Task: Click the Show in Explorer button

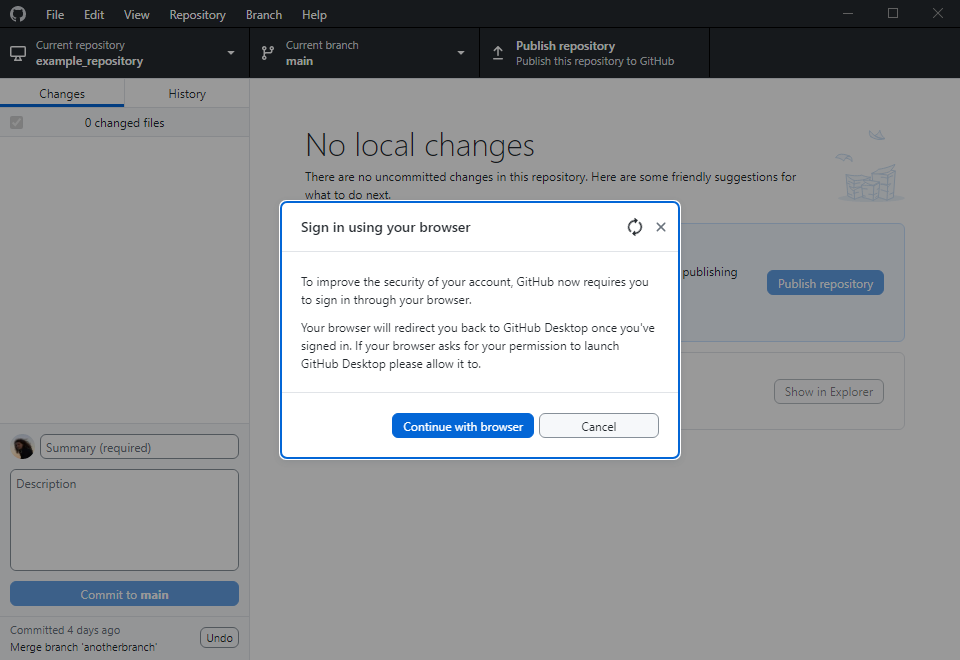Action: pos(828,392)
